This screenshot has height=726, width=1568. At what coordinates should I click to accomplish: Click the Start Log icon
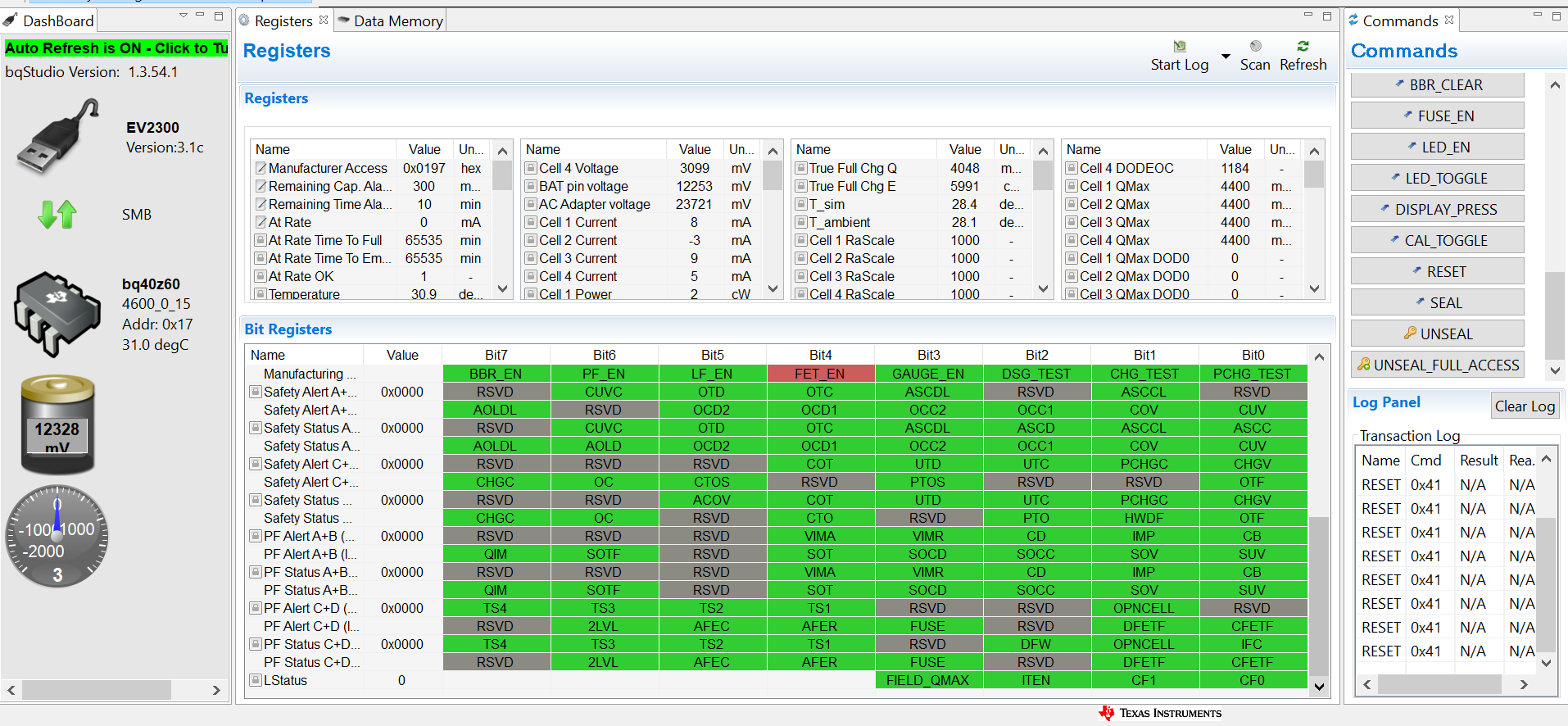coord(1179,47)
